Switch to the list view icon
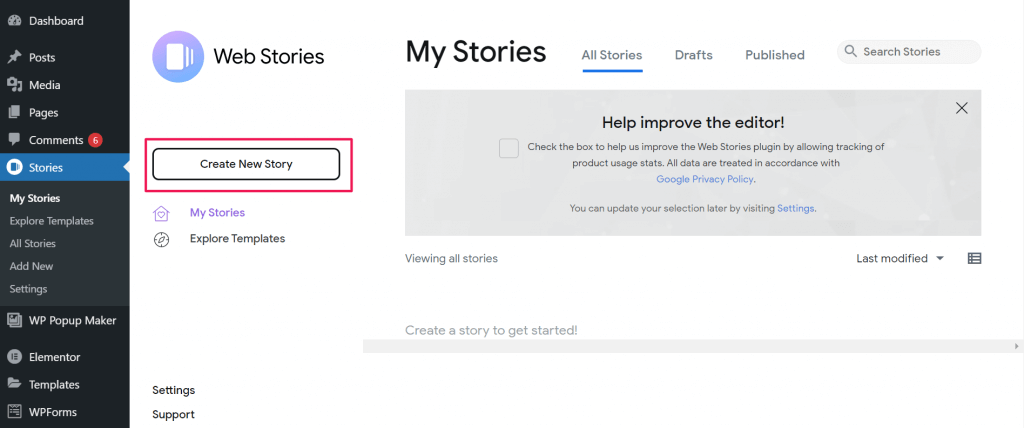This screenshot has width=1024, height=428. pos(974,258)
